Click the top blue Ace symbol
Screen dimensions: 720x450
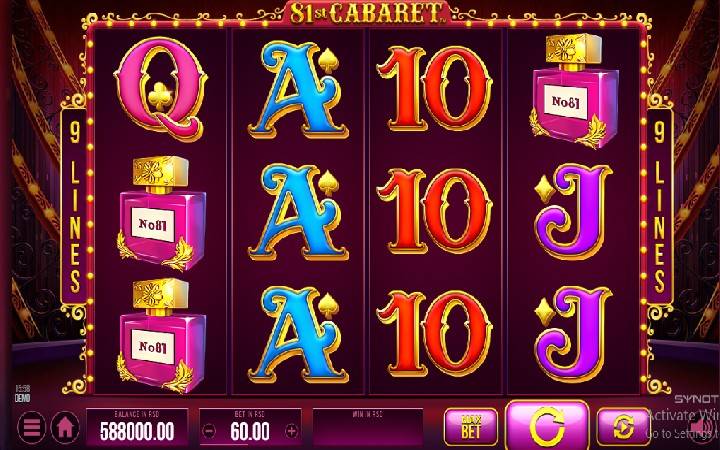(x=298, y=90)
